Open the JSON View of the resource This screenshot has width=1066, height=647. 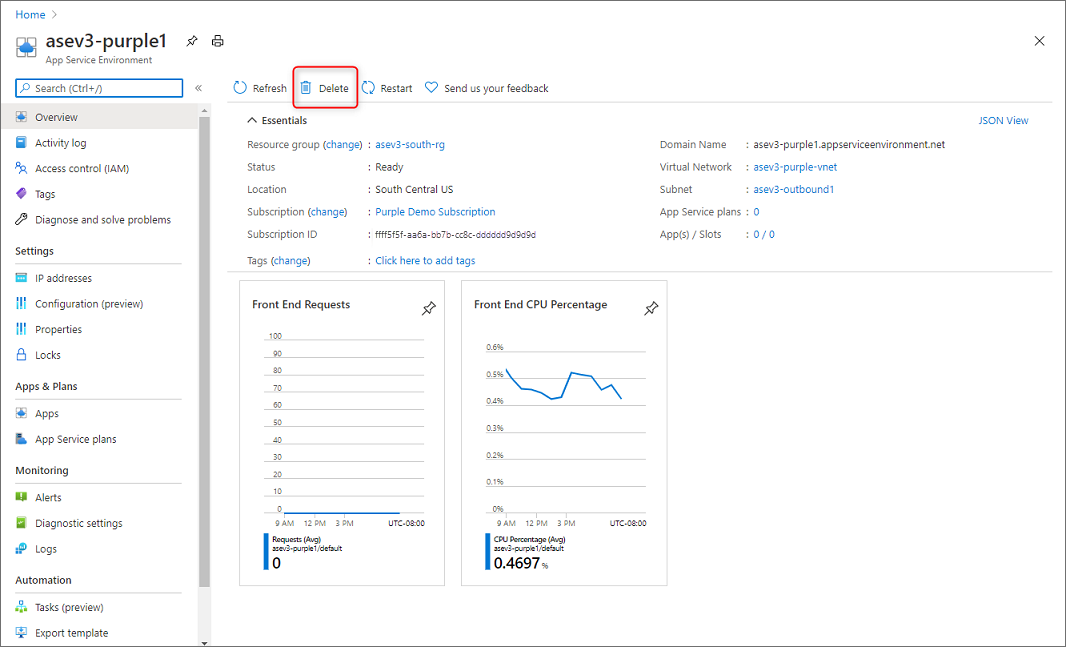[1003, 120]
